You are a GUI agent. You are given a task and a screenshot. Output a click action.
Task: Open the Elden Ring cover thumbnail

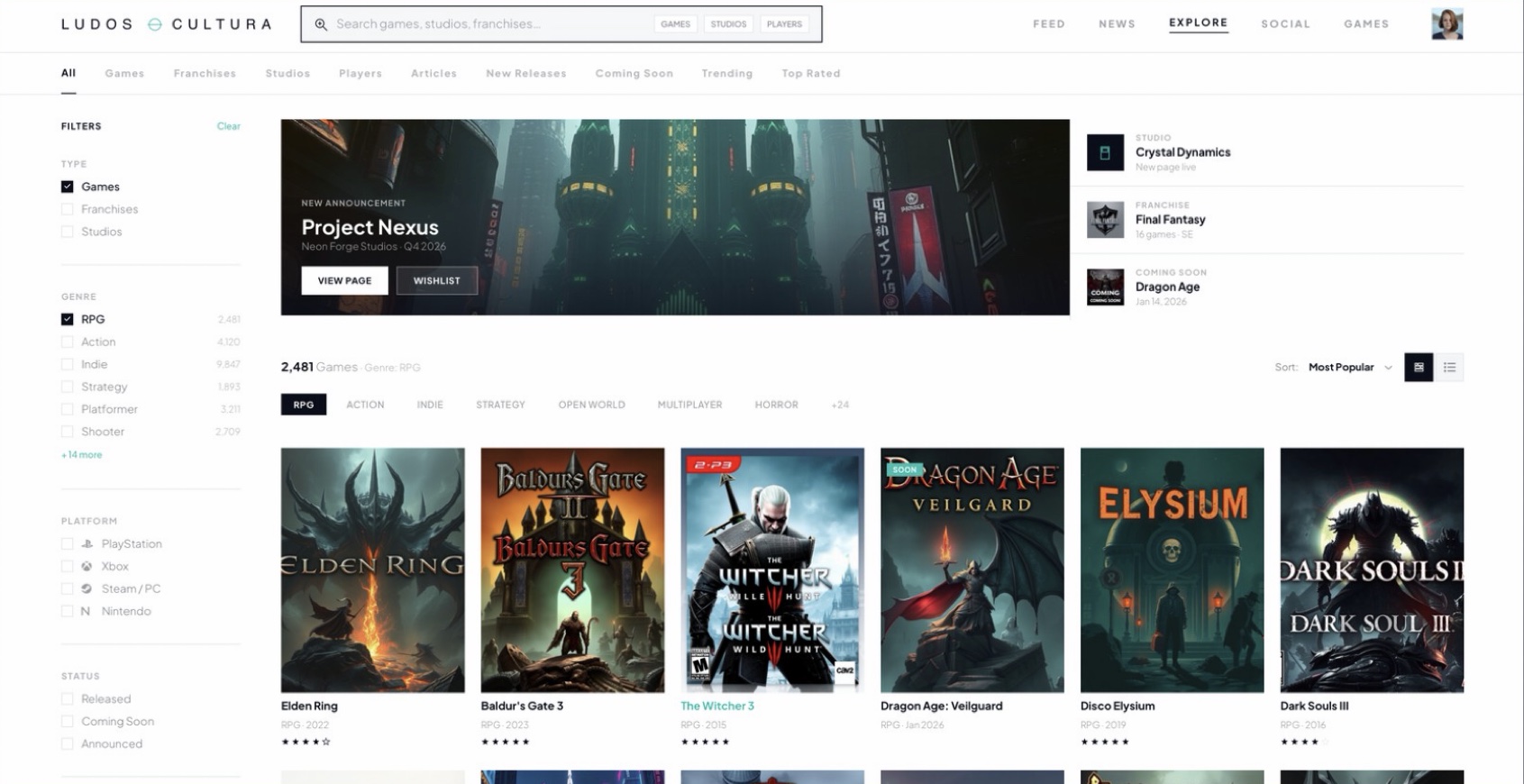tap(373, 570)
